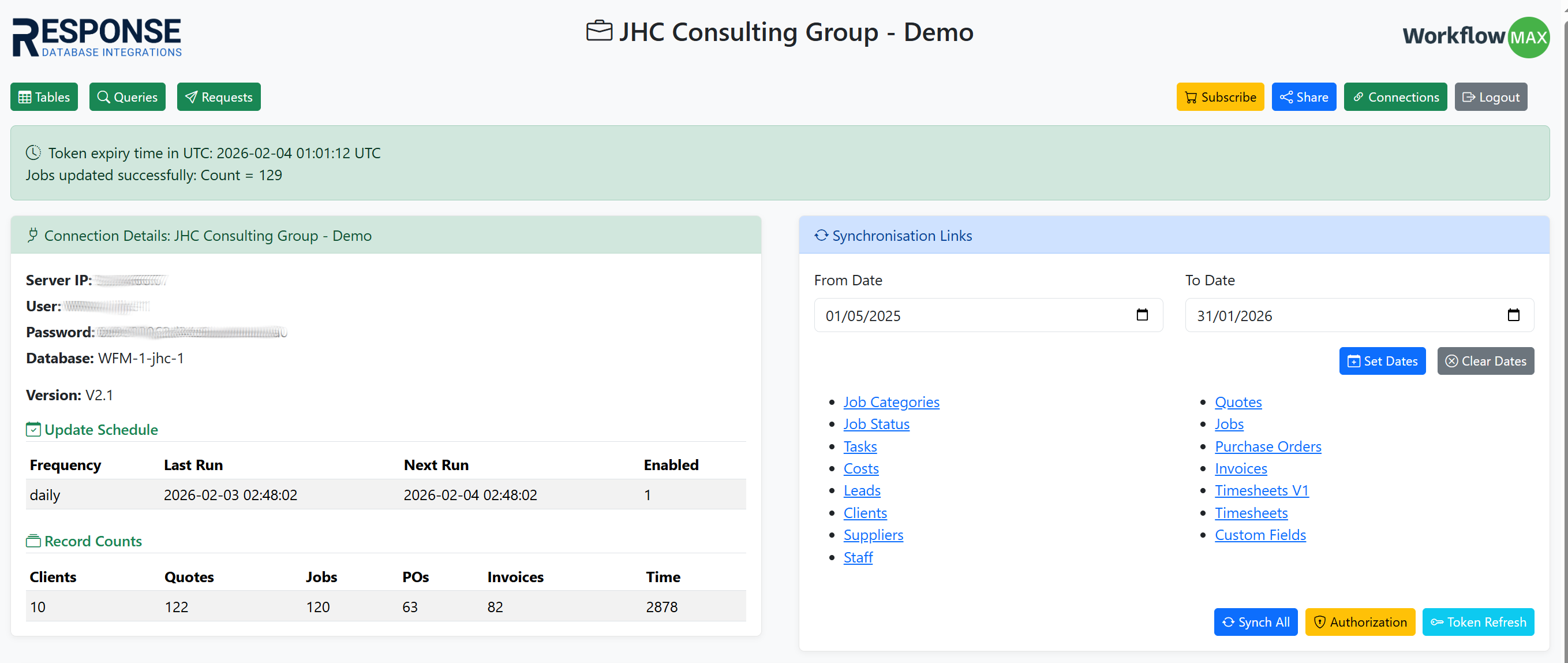1568x663 pixels.
Task: Click the Token Refresh button
Action: coord(1477,621)
